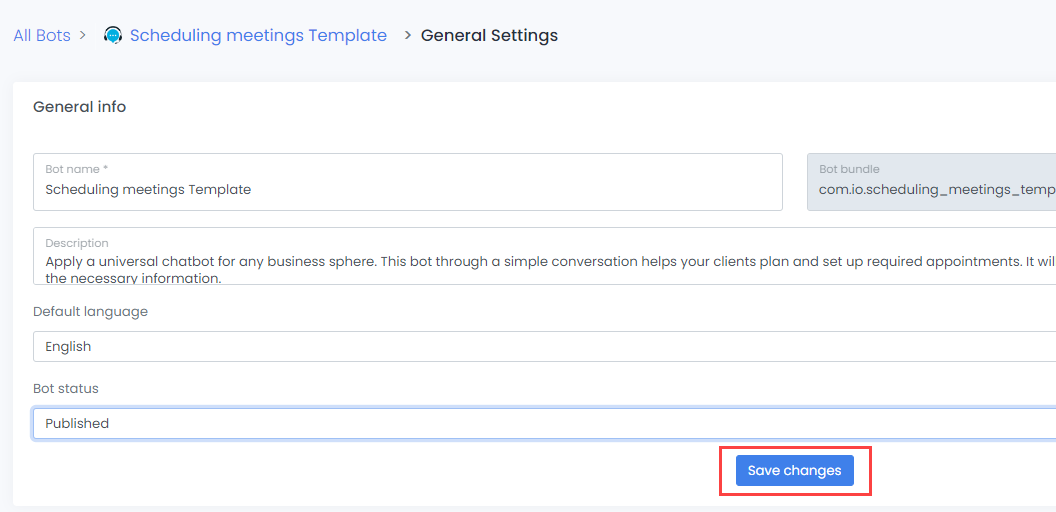Viewport: 1056px width, 512px height.
Task: Go back to All Bots
Action: click(42, 36)
